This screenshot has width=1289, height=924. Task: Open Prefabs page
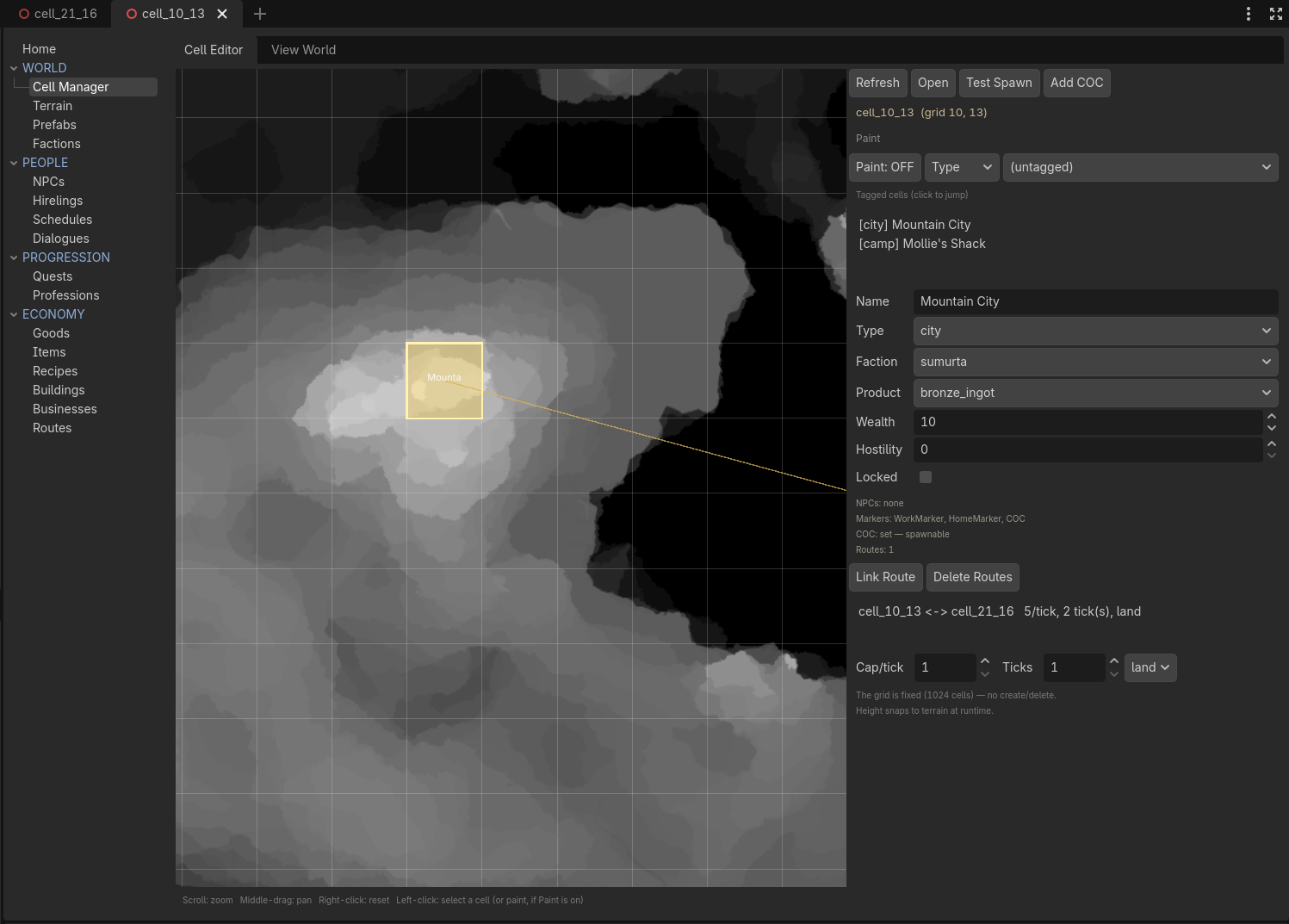(54, 125)
